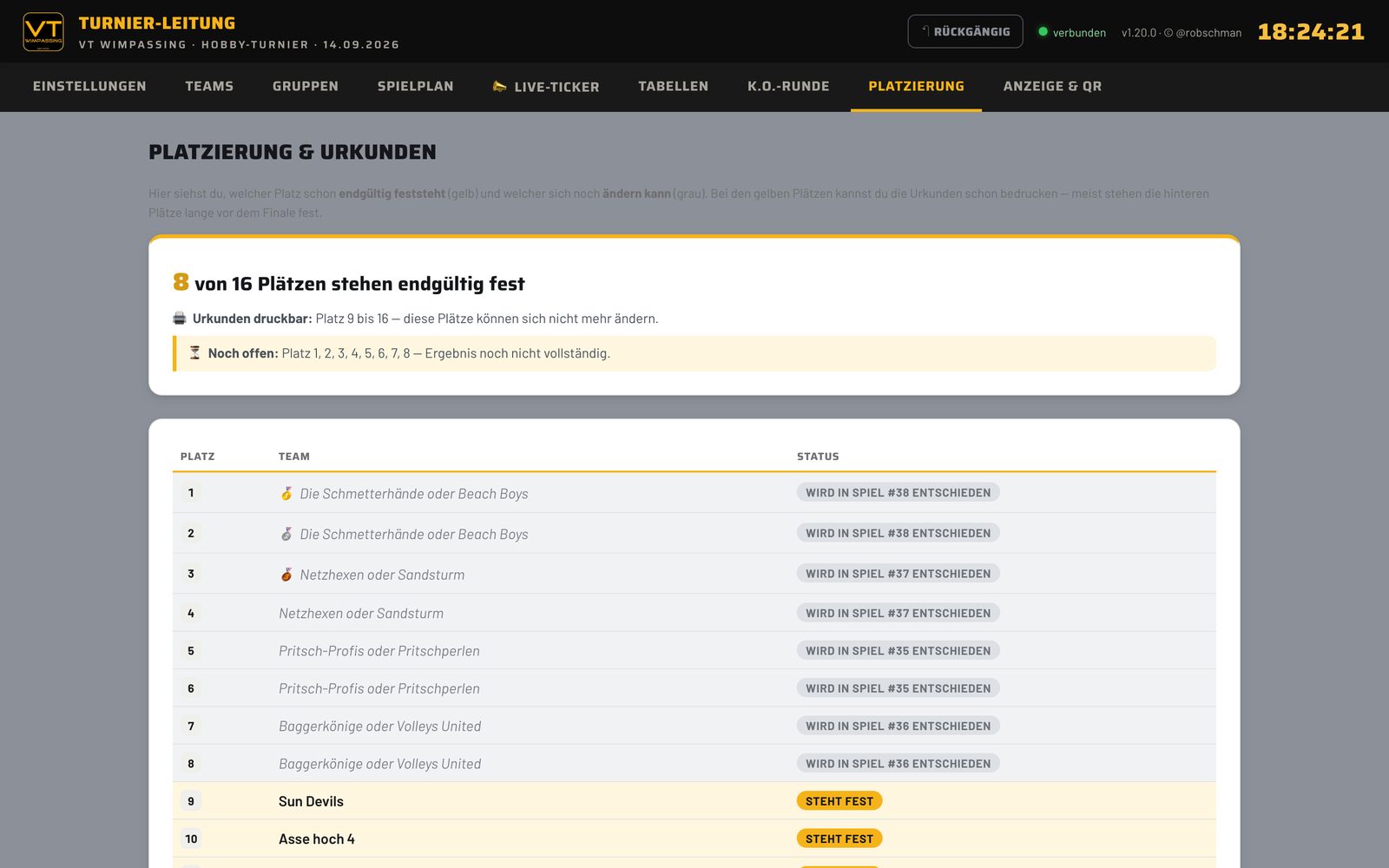This screenshot has width=1389, height=868.
Task: Click the Team column header
Action: click(294, 457)
